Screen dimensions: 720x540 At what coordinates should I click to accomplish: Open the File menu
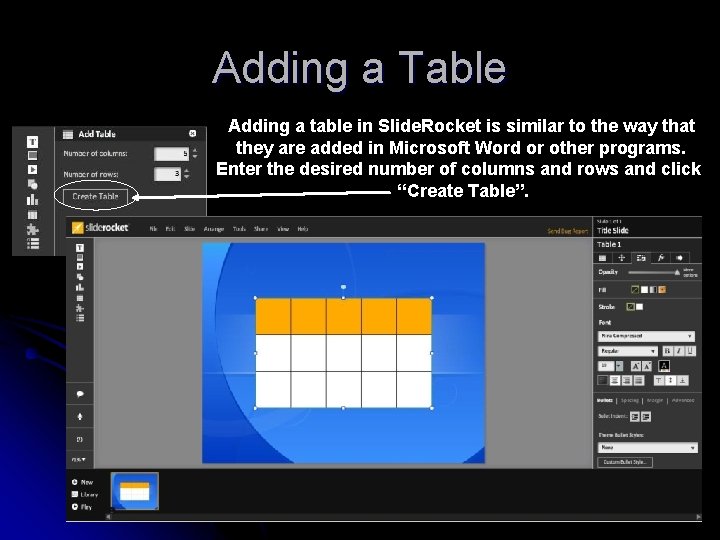tap(153, 229)
